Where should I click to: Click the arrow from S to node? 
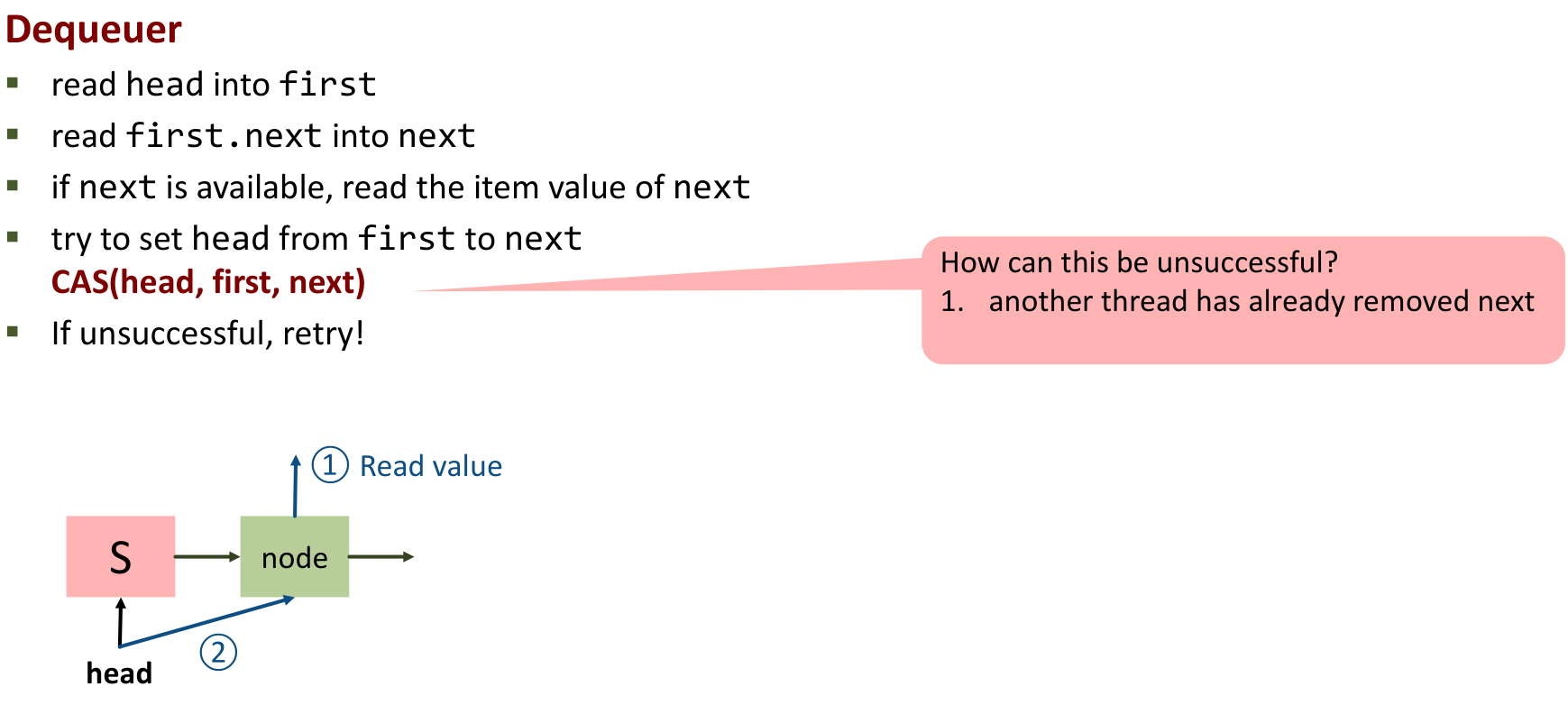[x=206, y=556]
